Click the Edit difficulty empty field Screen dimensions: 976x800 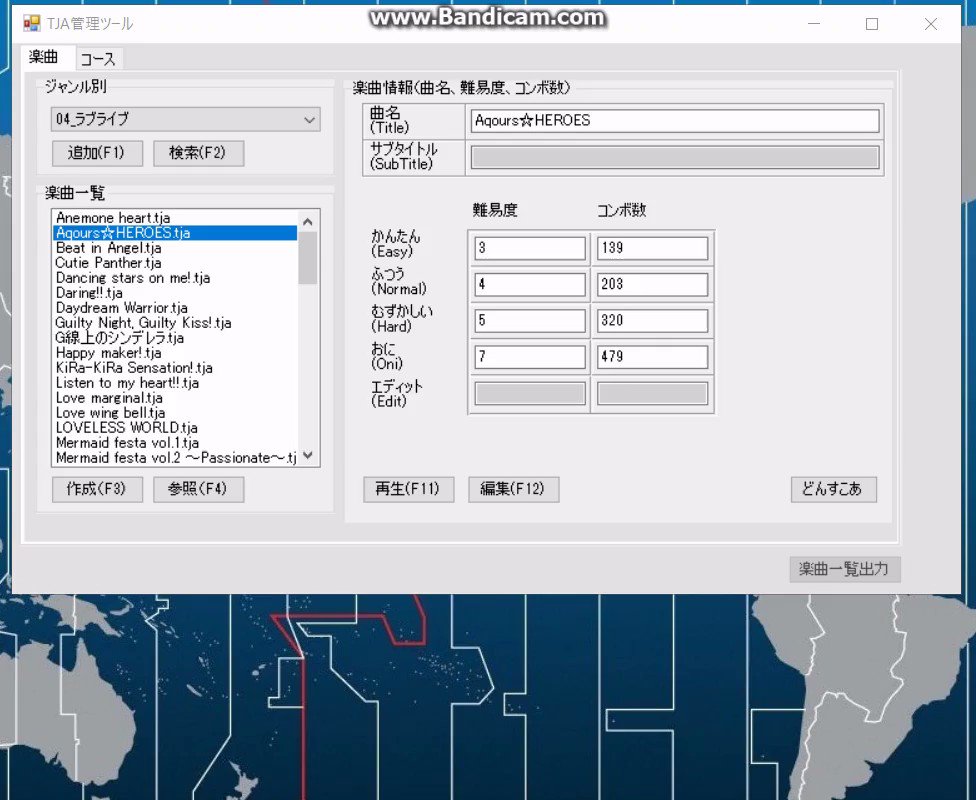530,393
